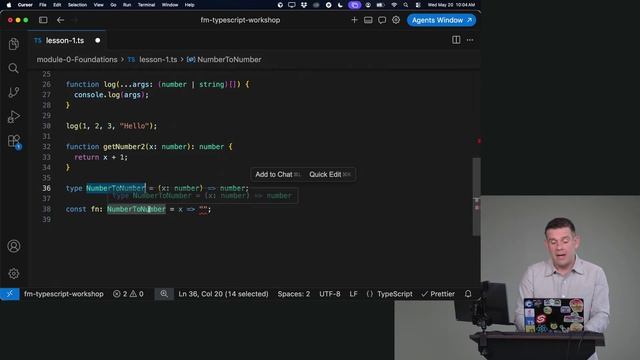Open the Help menu

coord(189,5)
